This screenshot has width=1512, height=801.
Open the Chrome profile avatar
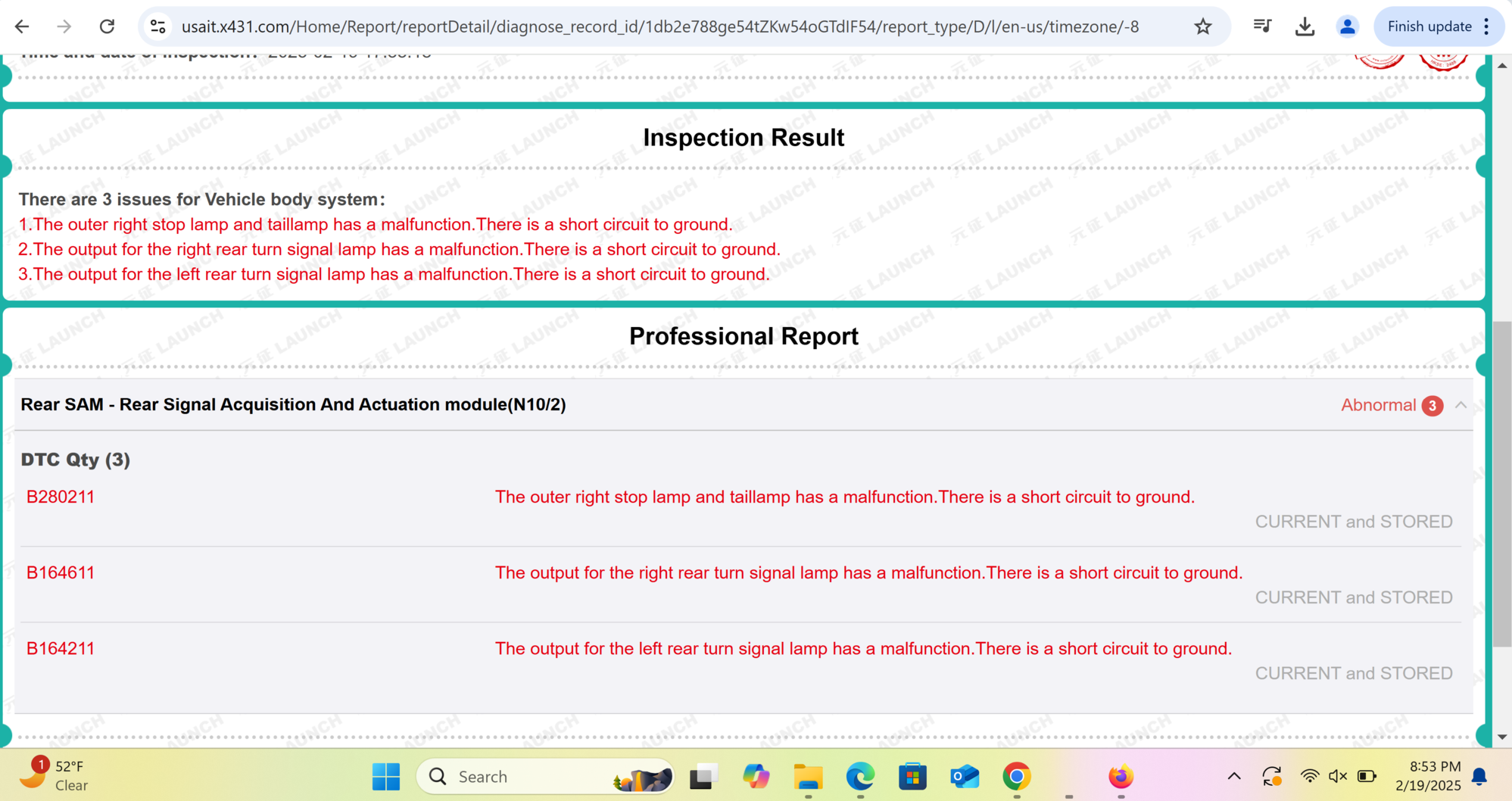pyautogui.click(x=1347, y=26)
